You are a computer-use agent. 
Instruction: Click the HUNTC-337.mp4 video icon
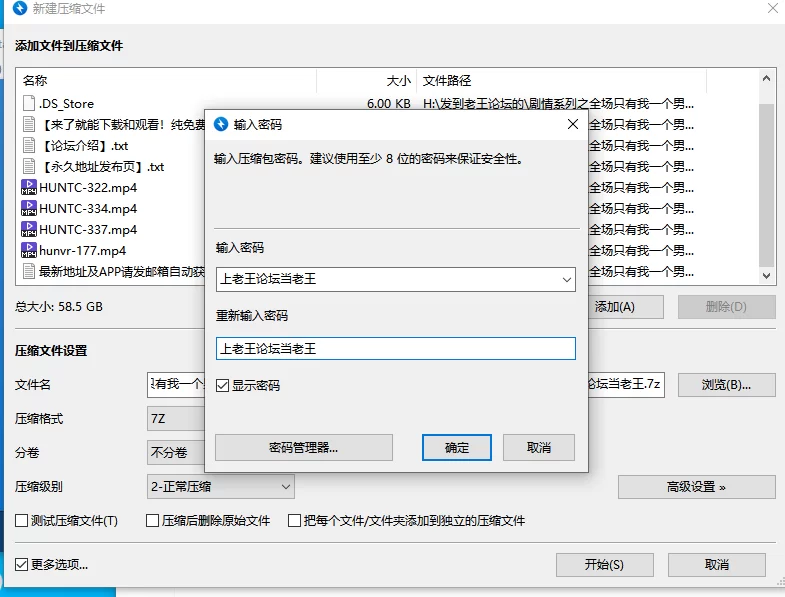[29, 229]
